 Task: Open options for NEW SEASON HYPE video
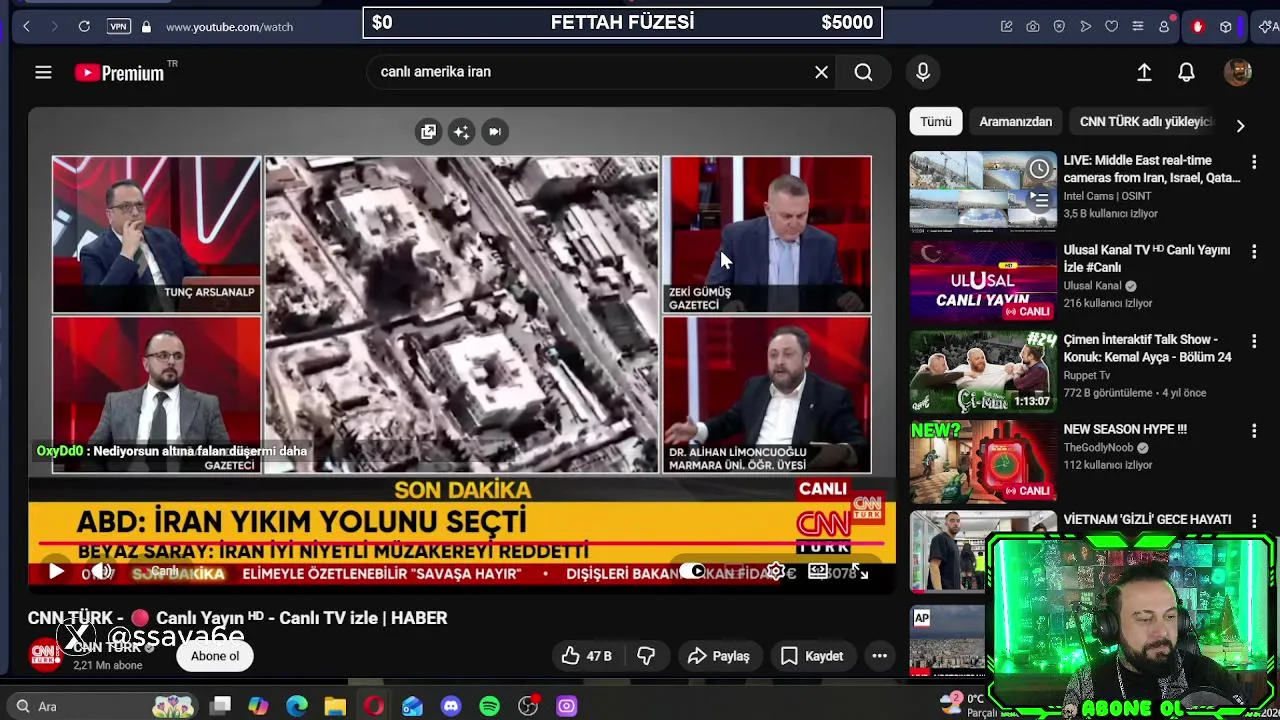[x=1254, y=431]
